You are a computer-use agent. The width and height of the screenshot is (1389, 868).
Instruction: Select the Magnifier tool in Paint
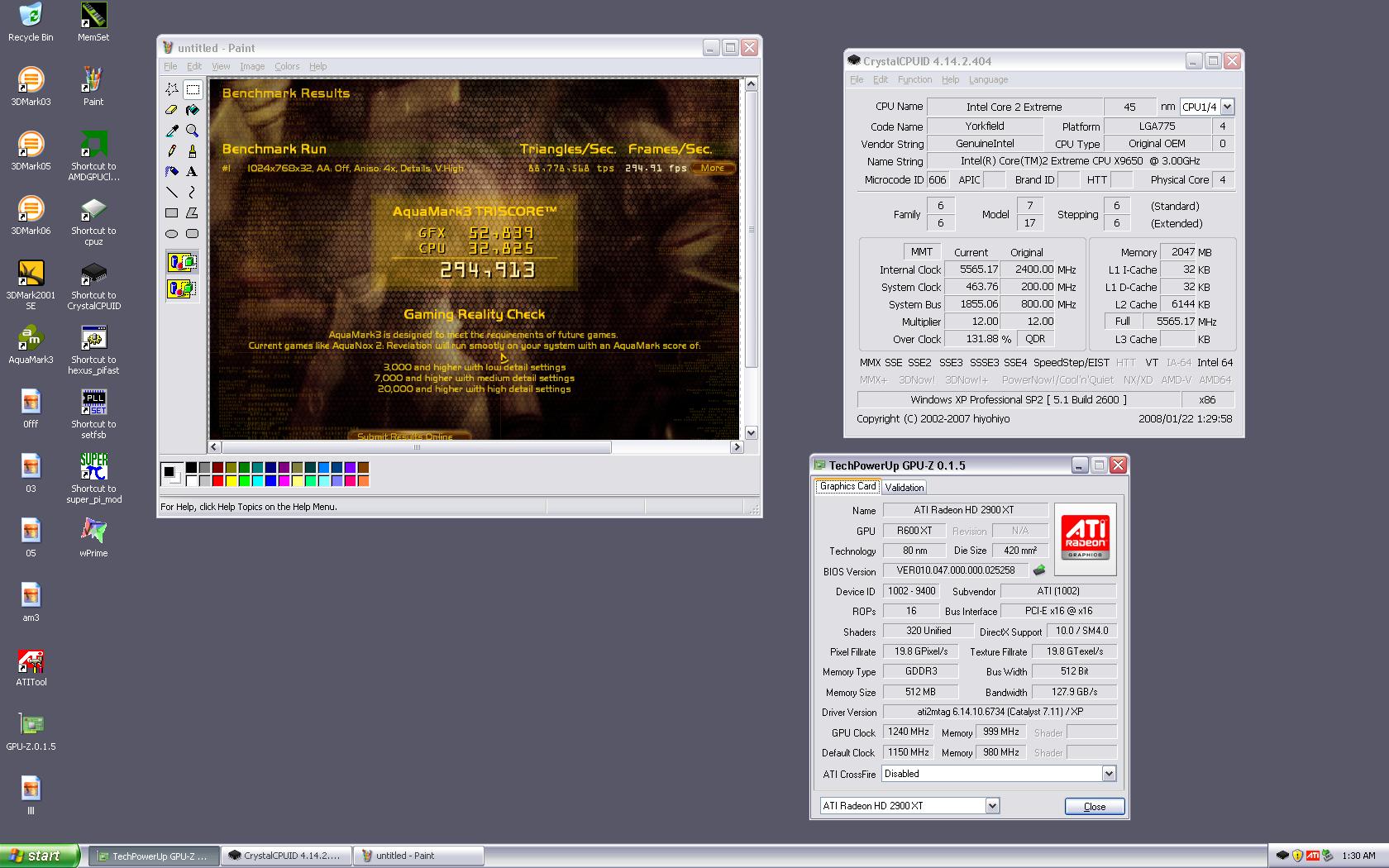193,131
